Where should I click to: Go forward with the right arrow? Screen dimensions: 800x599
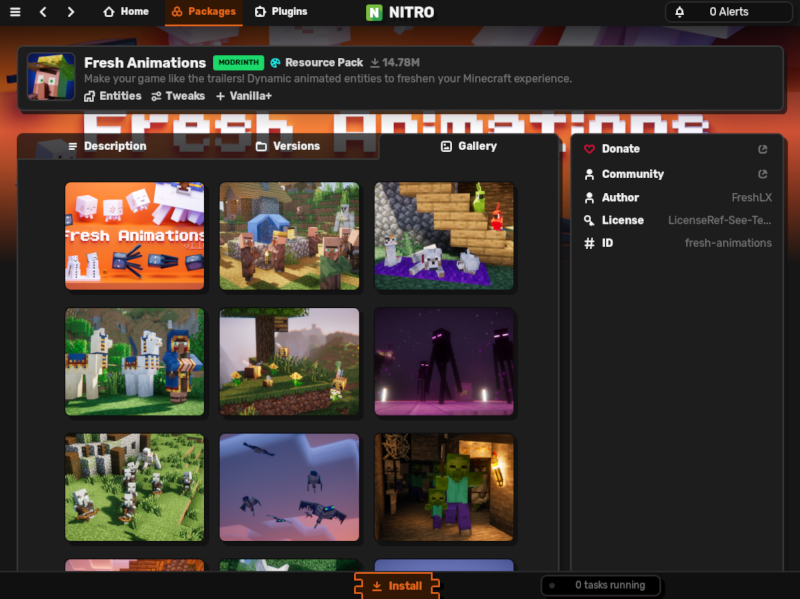[70, 12]
